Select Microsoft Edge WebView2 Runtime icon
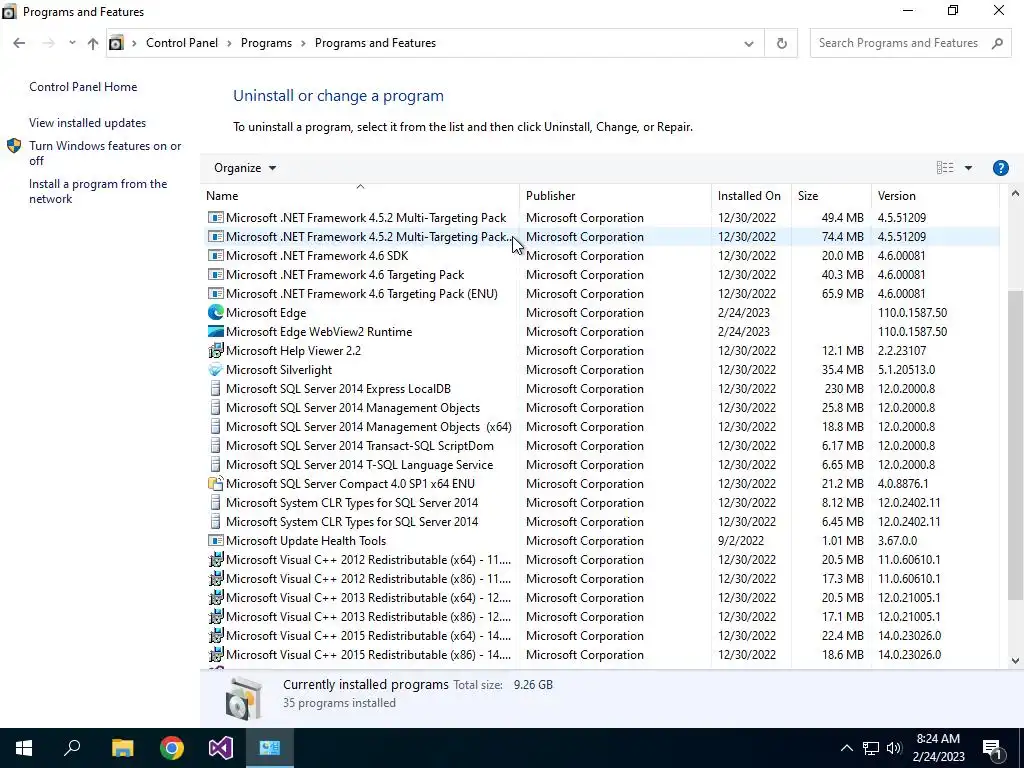 click(216, 332)
